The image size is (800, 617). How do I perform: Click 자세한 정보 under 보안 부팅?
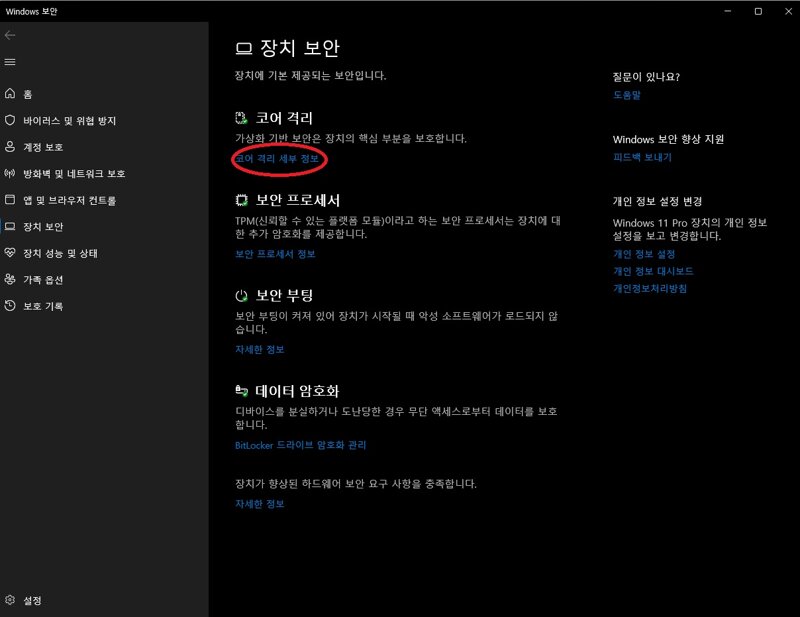[259, 350]
